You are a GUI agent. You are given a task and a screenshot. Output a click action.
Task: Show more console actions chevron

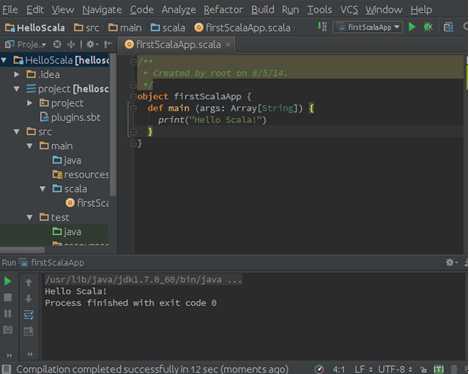point(30,354)
